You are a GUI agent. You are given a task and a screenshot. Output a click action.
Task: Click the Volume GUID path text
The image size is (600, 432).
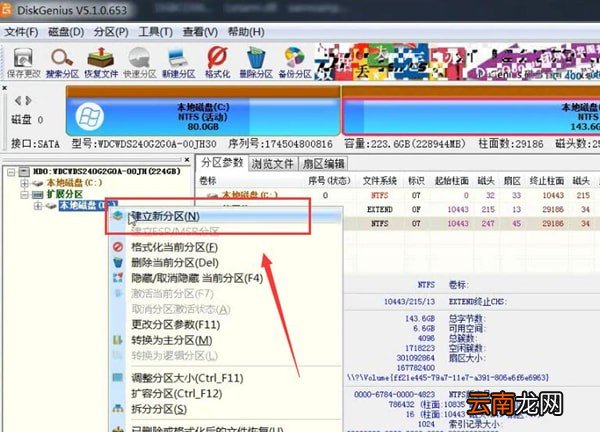tap(448, 377)
